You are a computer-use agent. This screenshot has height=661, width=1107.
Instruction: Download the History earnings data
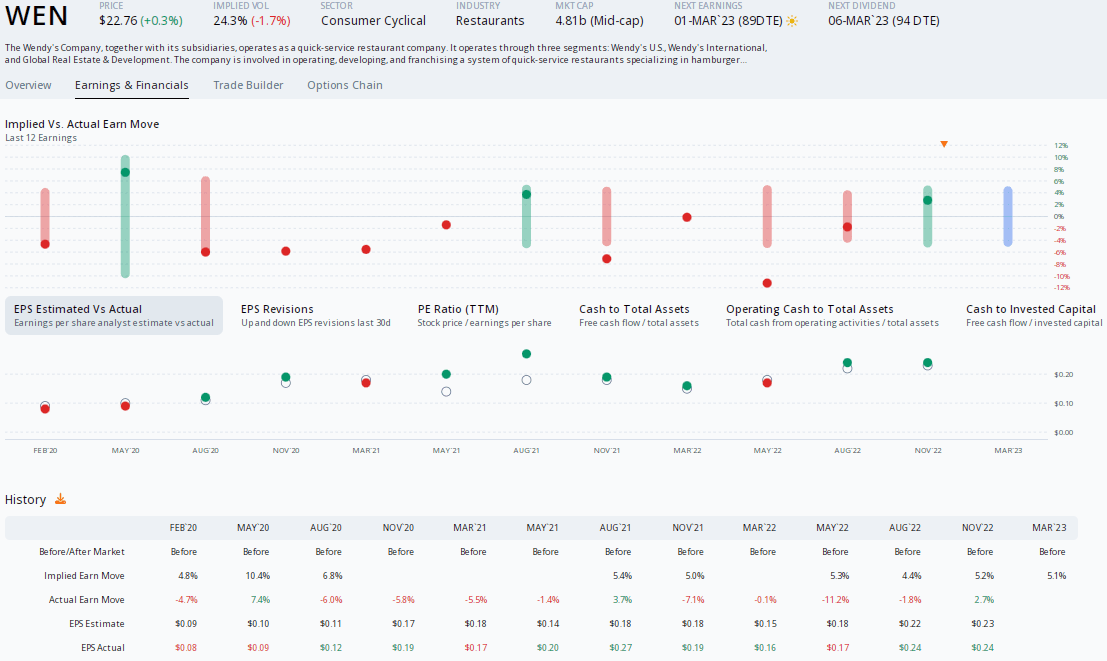click(60, 499)
